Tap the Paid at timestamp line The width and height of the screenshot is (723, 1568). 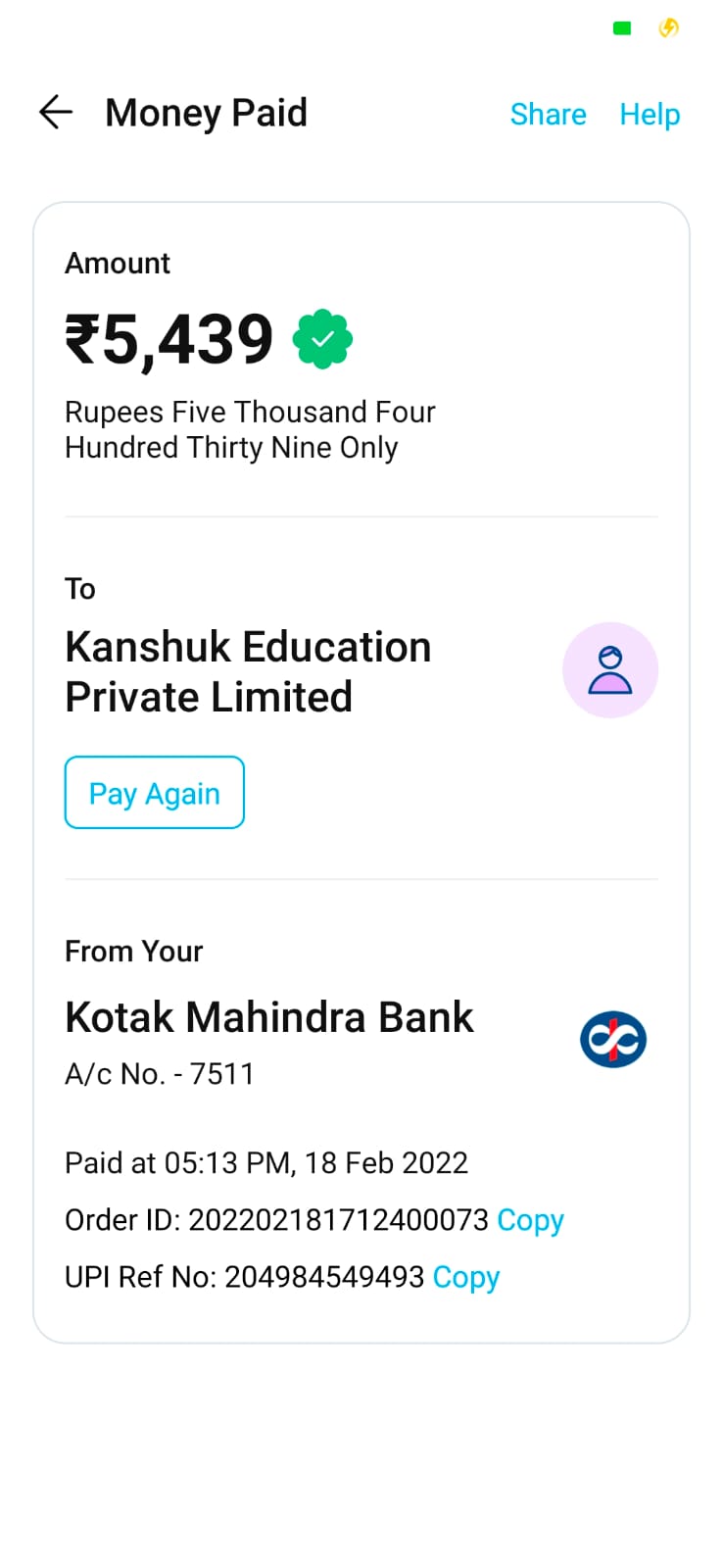(x=266, y=1163)
